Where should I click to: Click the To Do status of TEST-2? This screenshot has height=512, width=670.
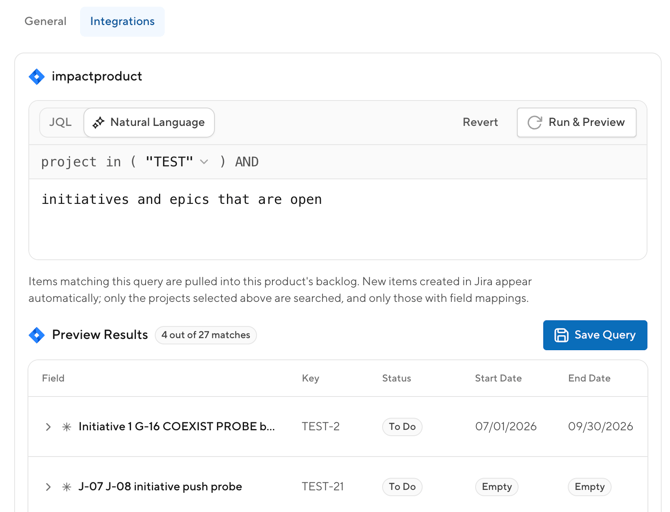pyautogui.click(x=402, y=427)
